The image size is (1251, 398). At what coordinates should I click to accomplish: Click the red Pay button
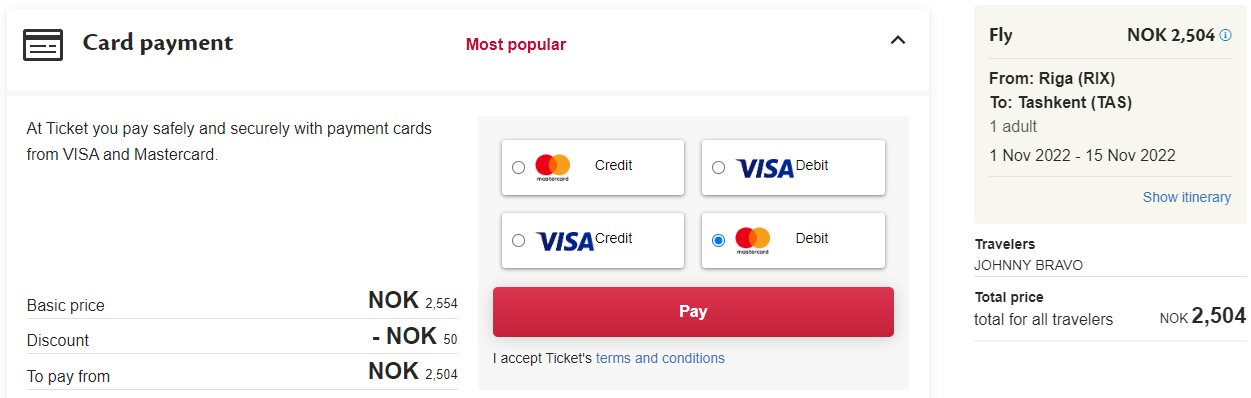click(693, 312)
